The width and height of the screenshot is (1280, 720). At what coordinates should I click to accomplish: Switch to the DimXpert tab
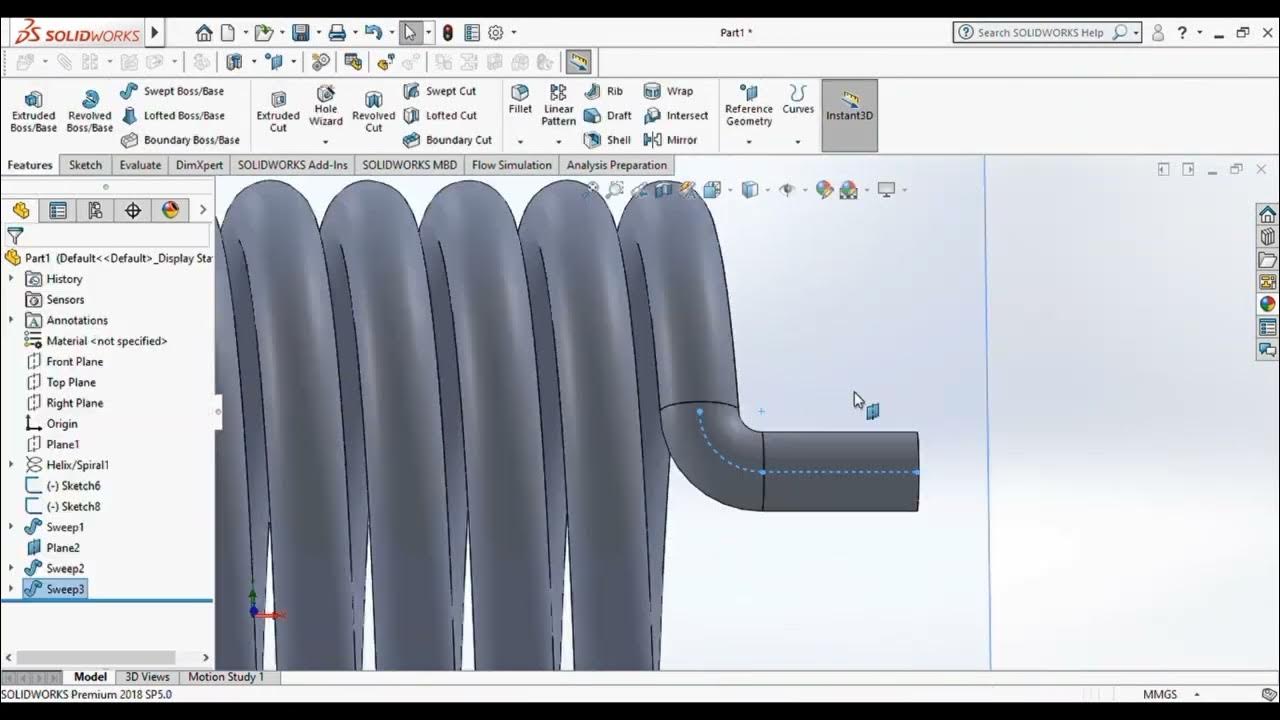(x=199, y=165)
